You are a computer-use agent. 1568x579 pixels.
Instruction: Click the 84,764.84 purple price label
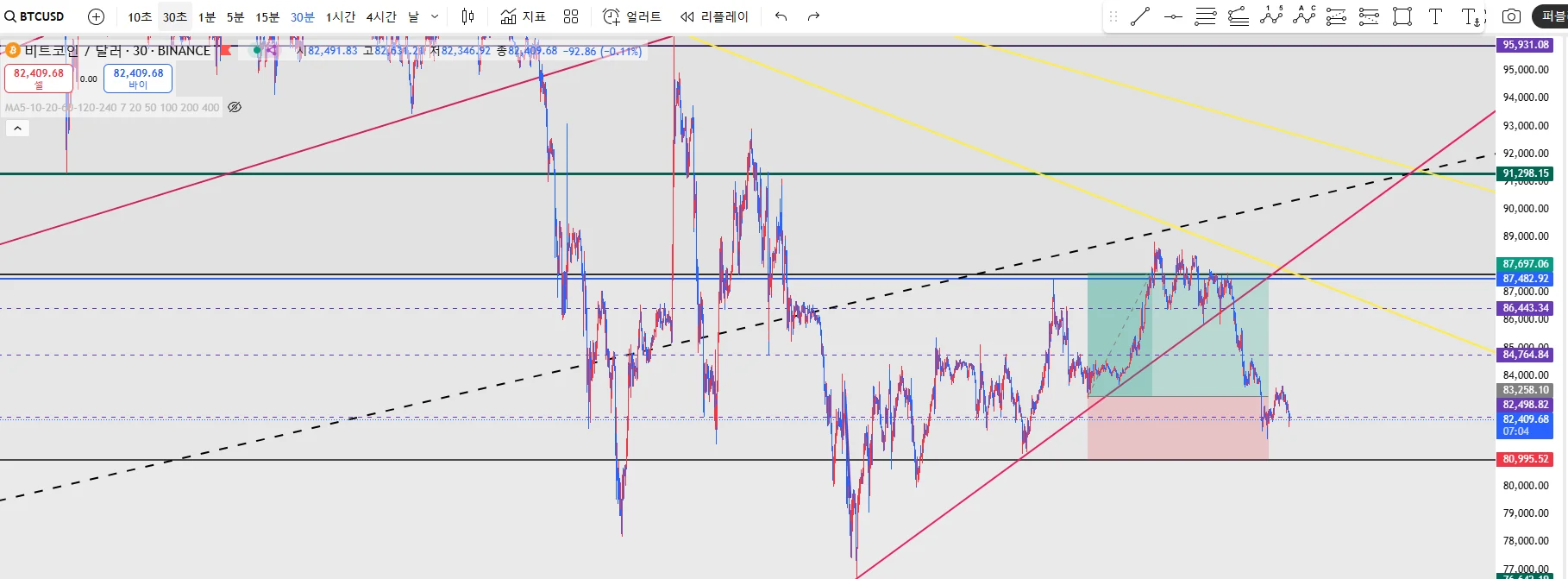click(x=1525, y=355)
